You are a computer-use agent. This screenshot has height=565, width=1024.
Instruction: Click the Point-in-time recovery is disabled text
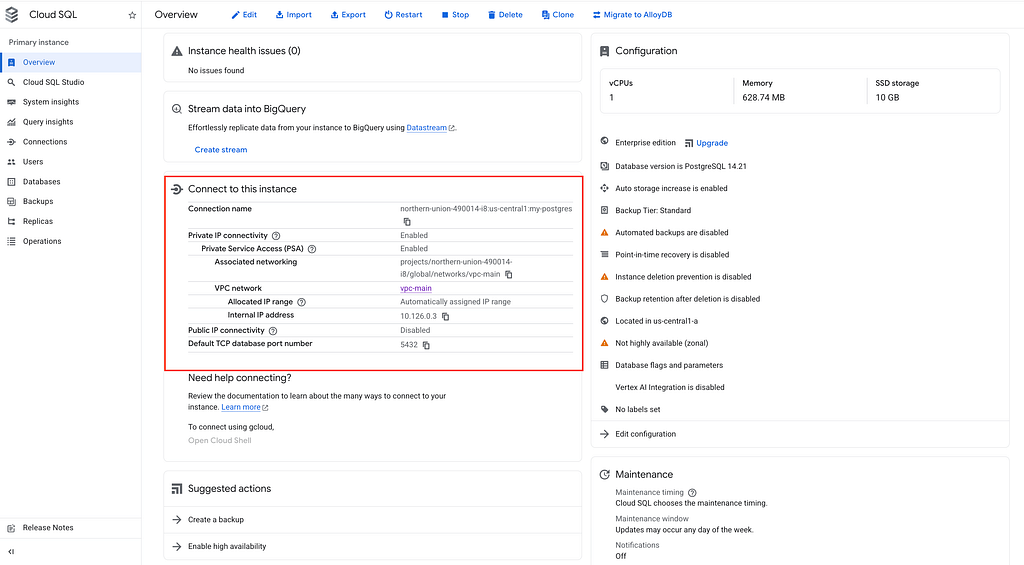[672, 255]
